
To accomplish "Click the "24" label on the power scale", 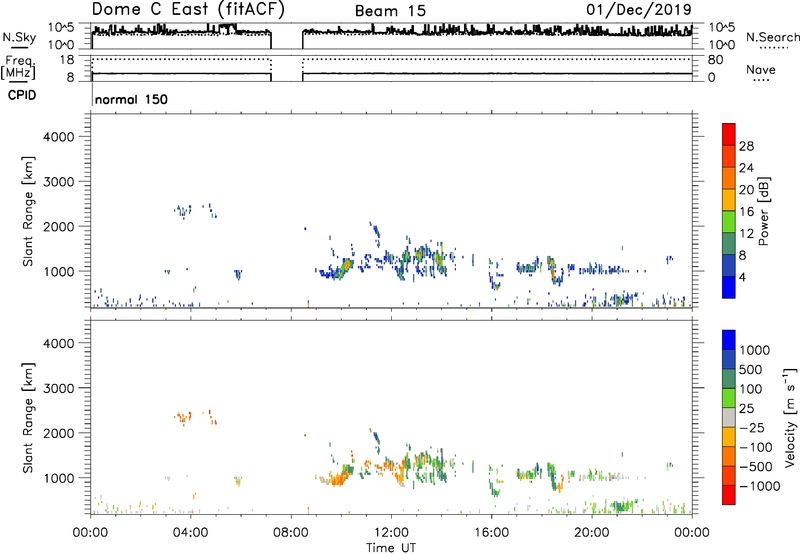I will coord(746,168).
